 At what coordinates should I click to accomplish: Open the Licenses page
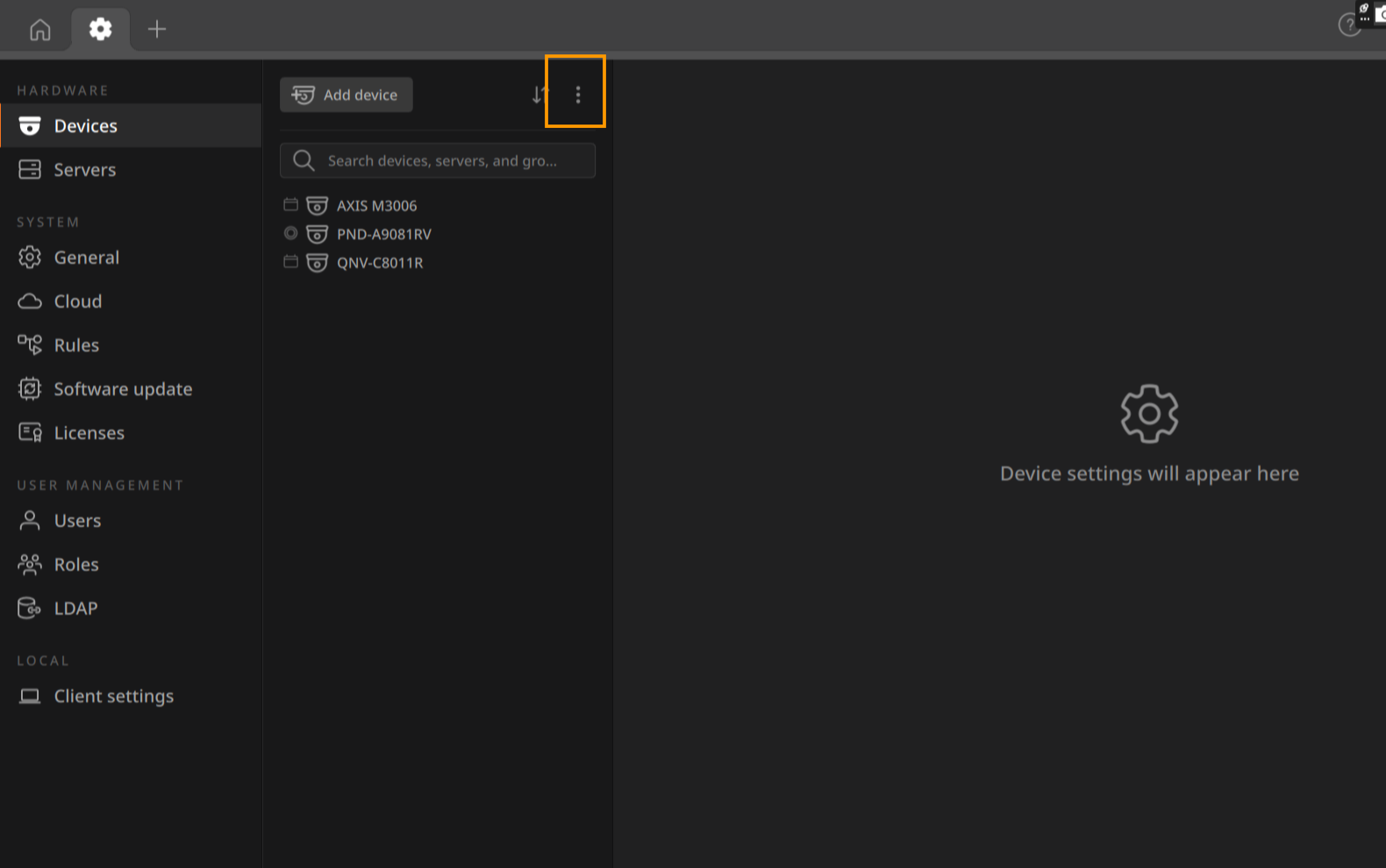(131, 432)
